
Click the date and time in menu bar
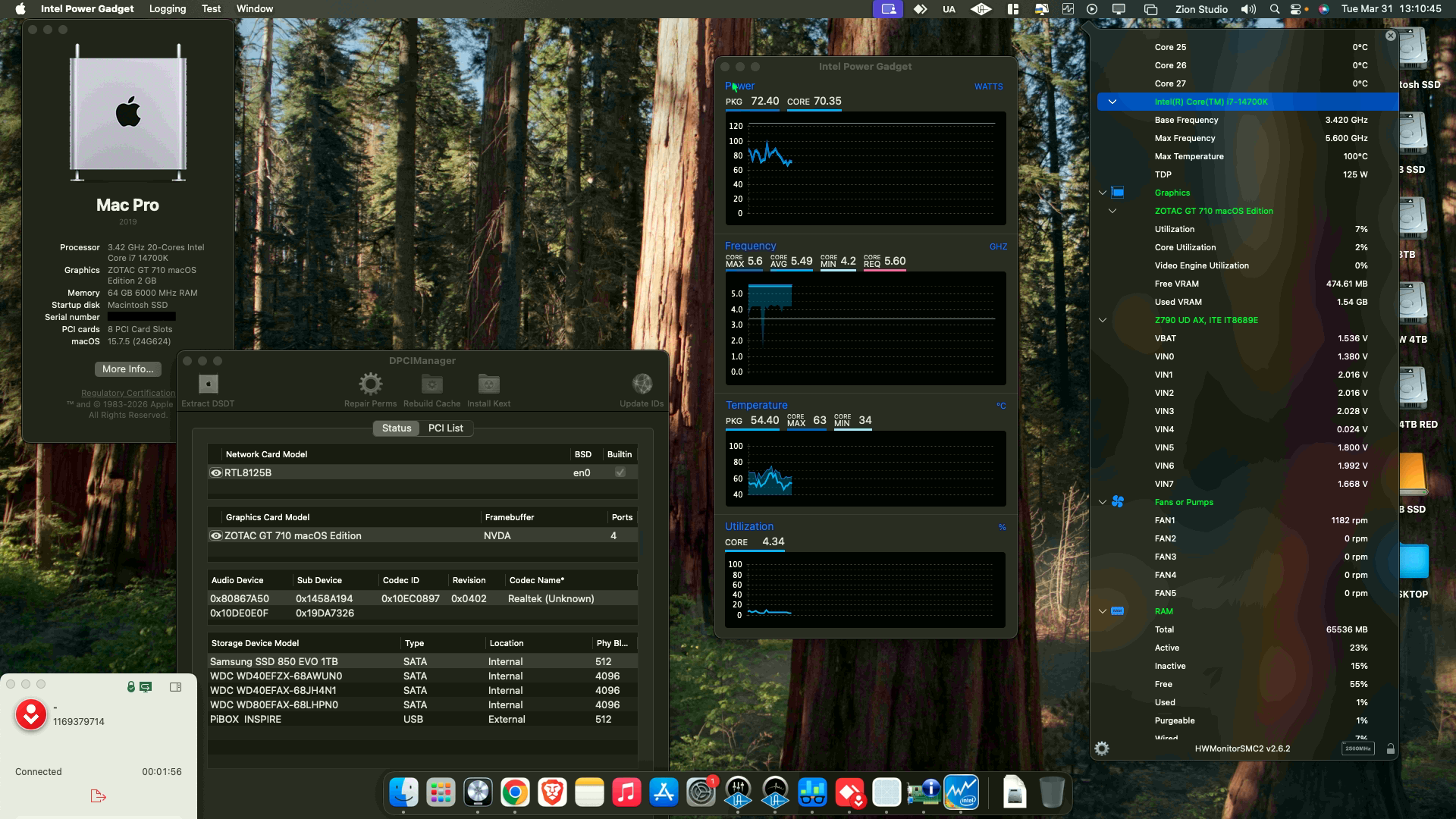click(1391, 9)
